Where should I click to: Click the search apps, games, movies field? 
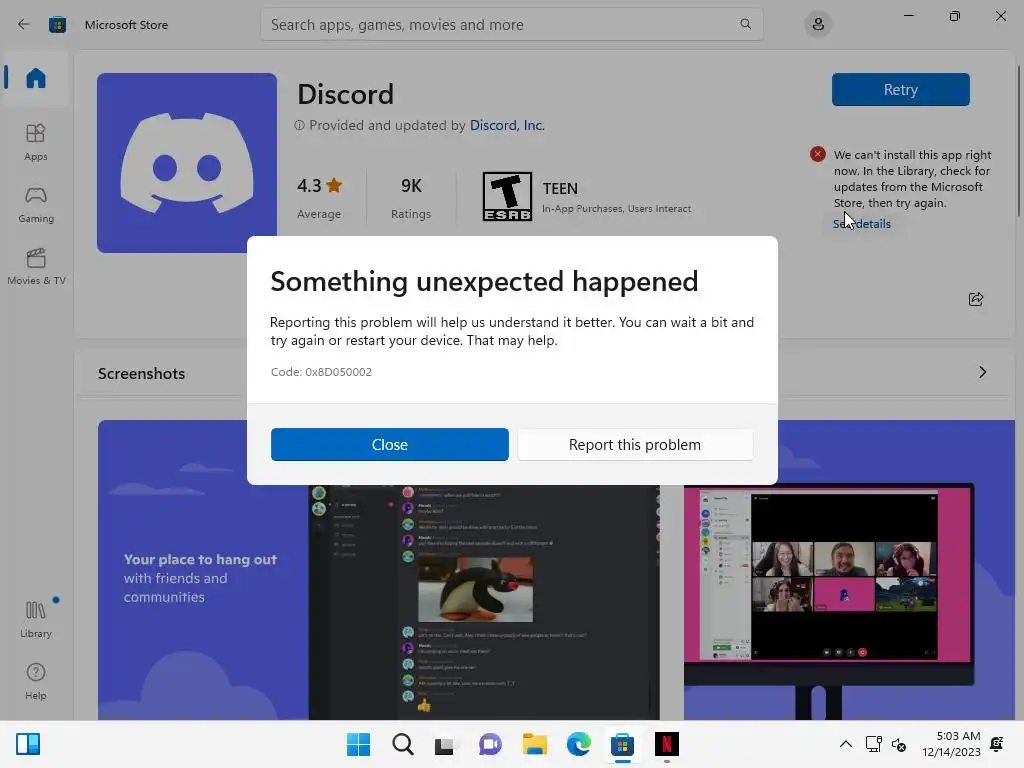(511, 25)
